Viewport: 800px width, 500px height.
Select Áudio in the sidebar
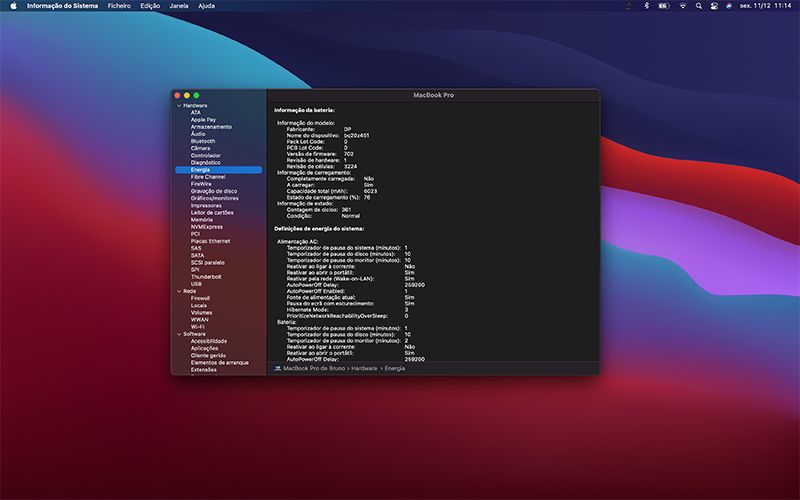pos(198,134)
